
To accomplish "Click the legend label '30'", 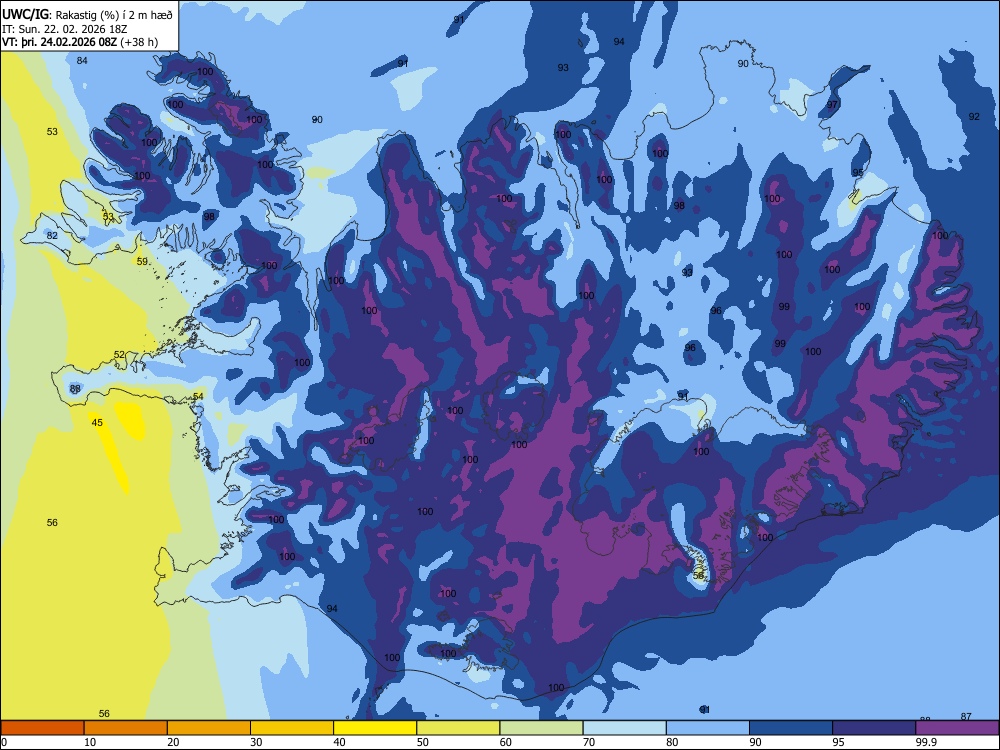I will point(256,742).
